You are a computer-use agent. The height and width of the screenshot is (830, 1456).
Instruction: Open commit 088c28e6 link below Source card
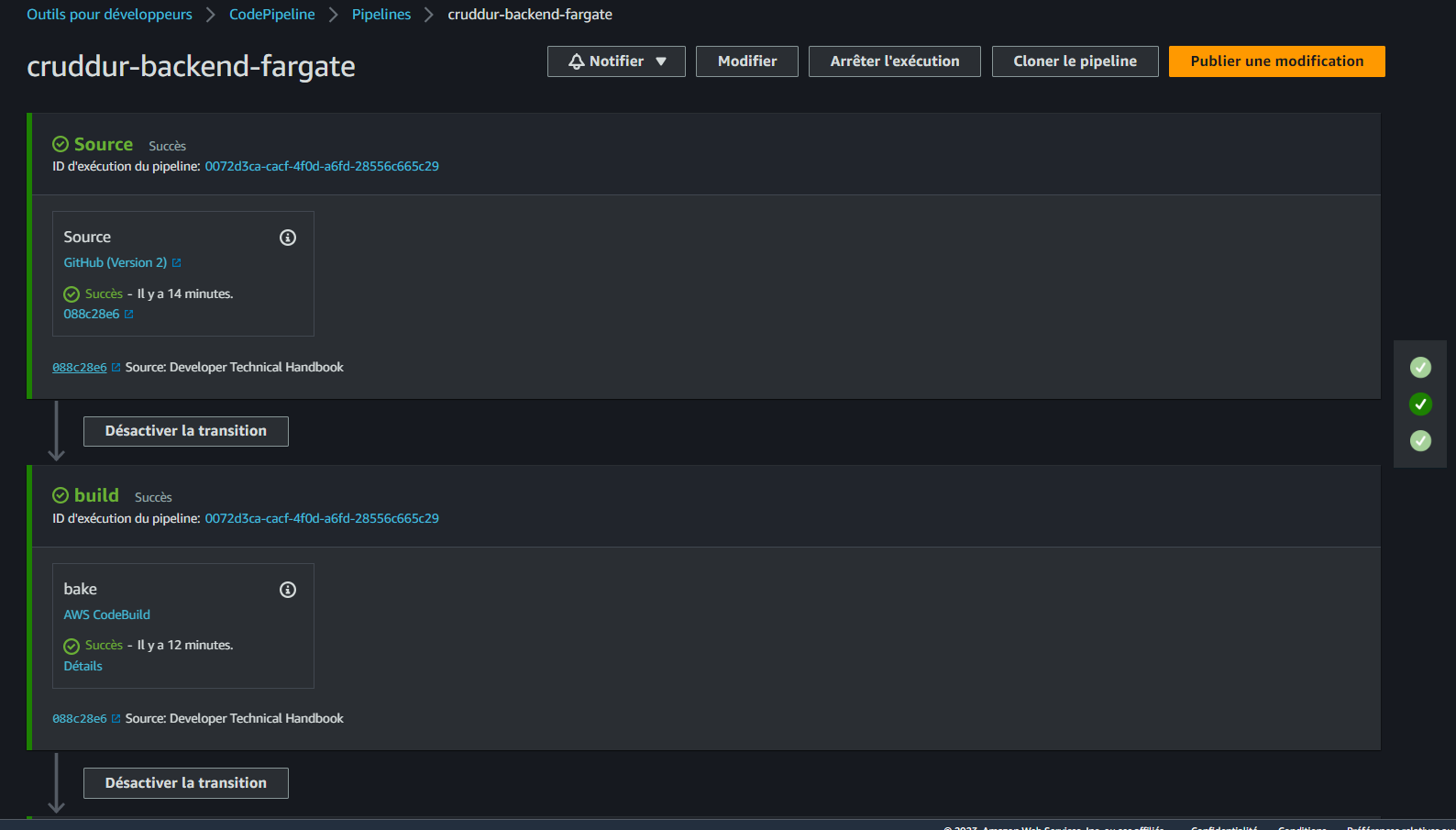[x=80, y=367]
